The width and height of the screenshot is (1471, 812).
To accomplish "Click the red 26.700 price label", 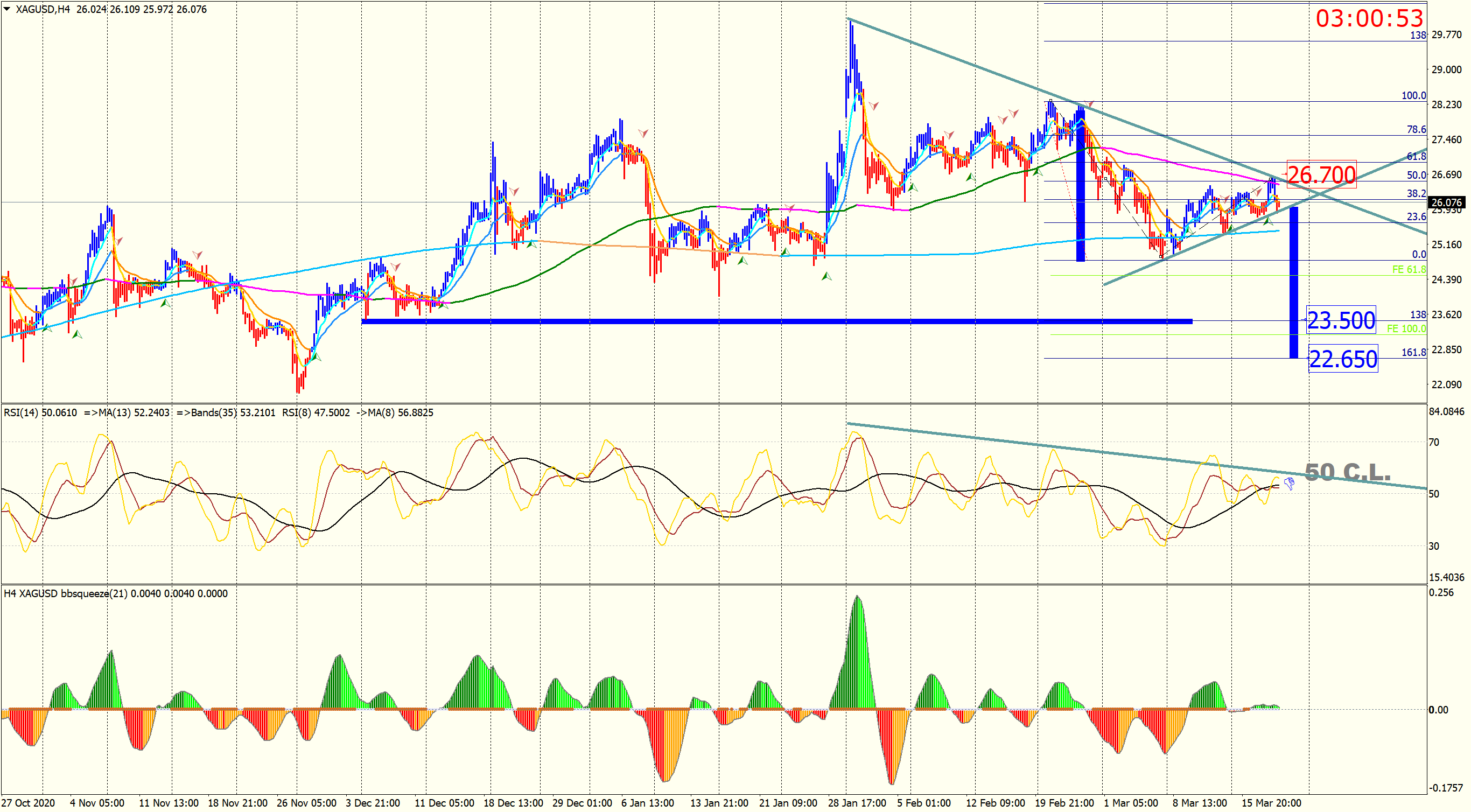I will pyautogui.click(x=1321, y=175).
